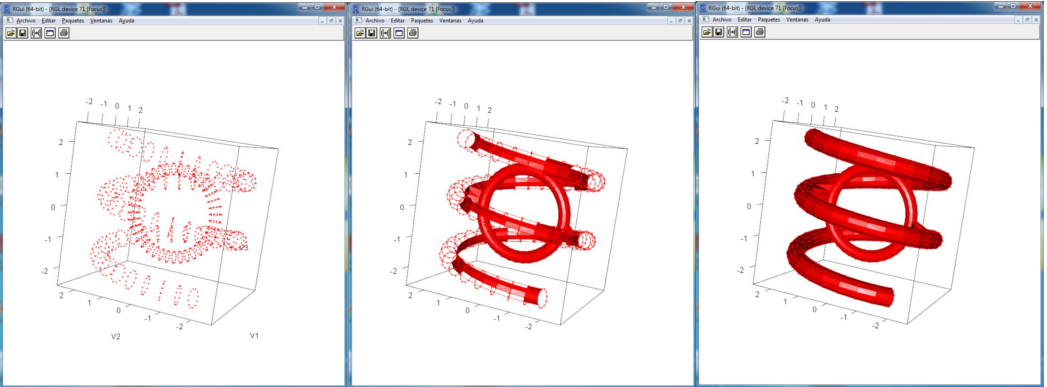This screenshot has width=1047, height=387.
Task: Click the console window icon in the solid helix window
Action: pyautogui.click(x=747, y=32)
